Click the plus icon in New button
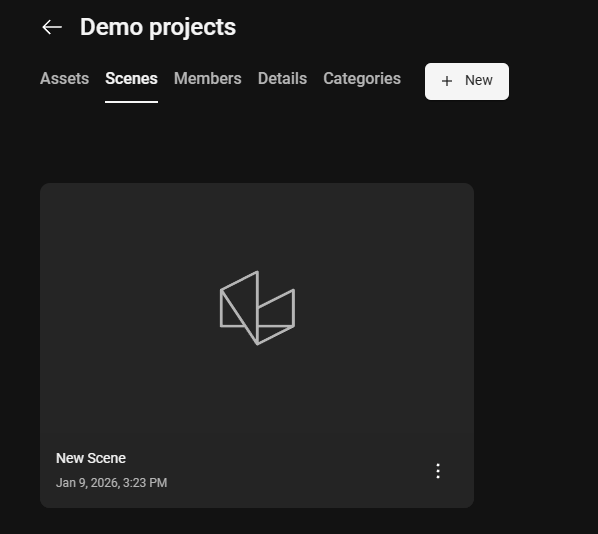Image resolution: width=598 pixels, height=534 pixels. [x=447, y=81]
